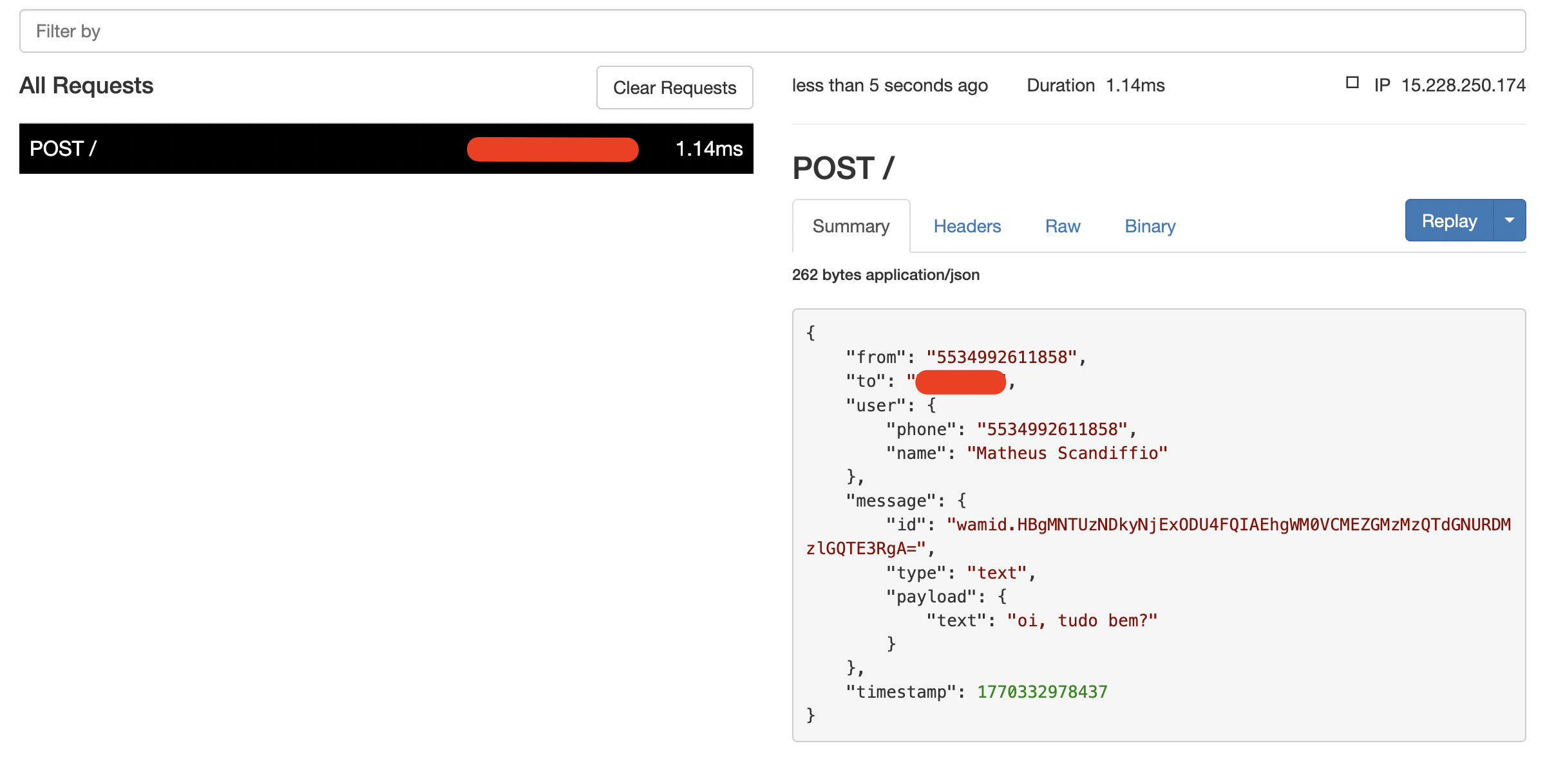Image resolution: width=1565 pixels, height=784 pixels.
Task: Open the Binary tab
Action: [1150, 226]
